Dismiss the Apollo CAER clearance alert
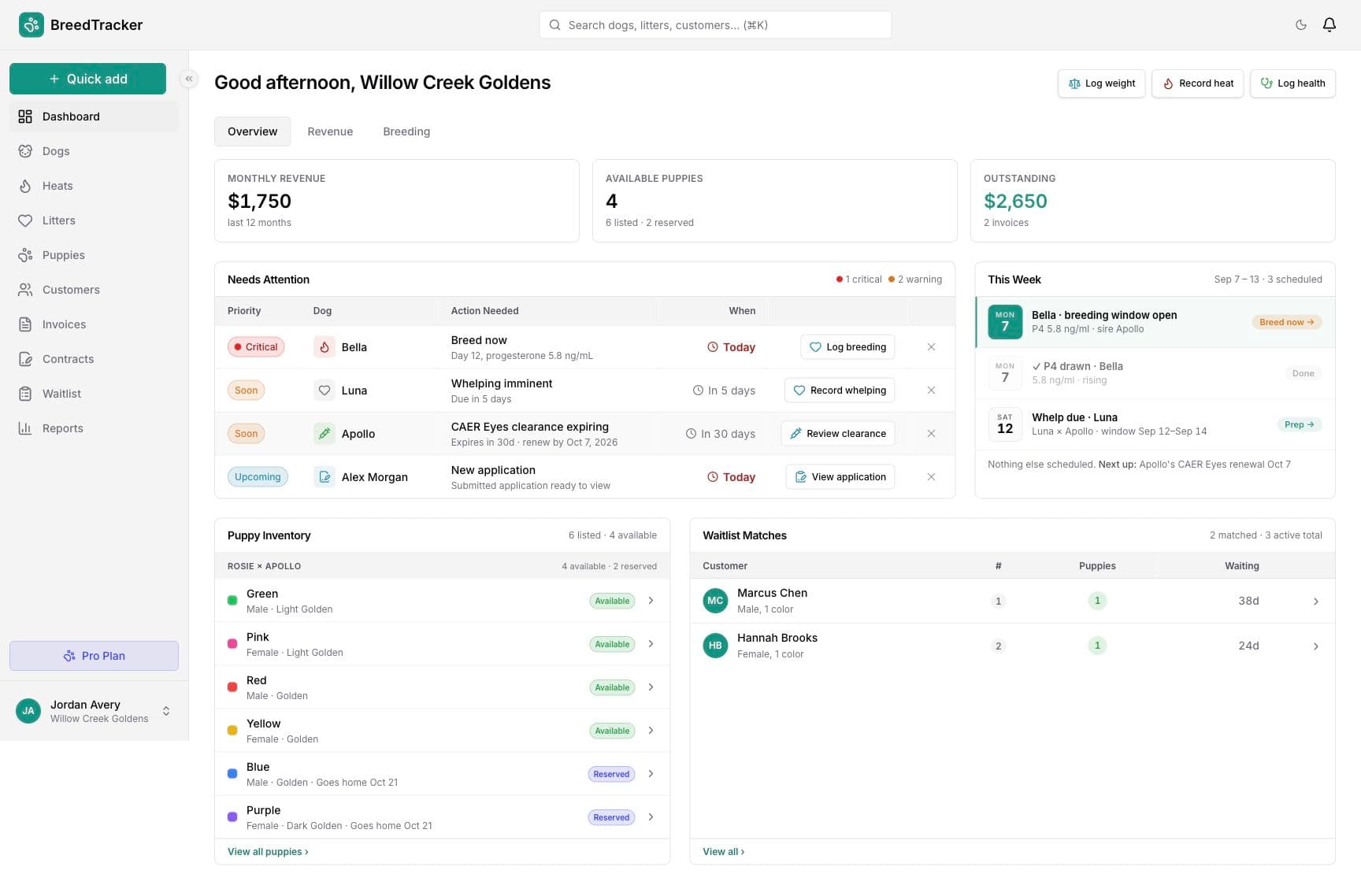This screenshot has height=896, width=1361. coord(931,434)
